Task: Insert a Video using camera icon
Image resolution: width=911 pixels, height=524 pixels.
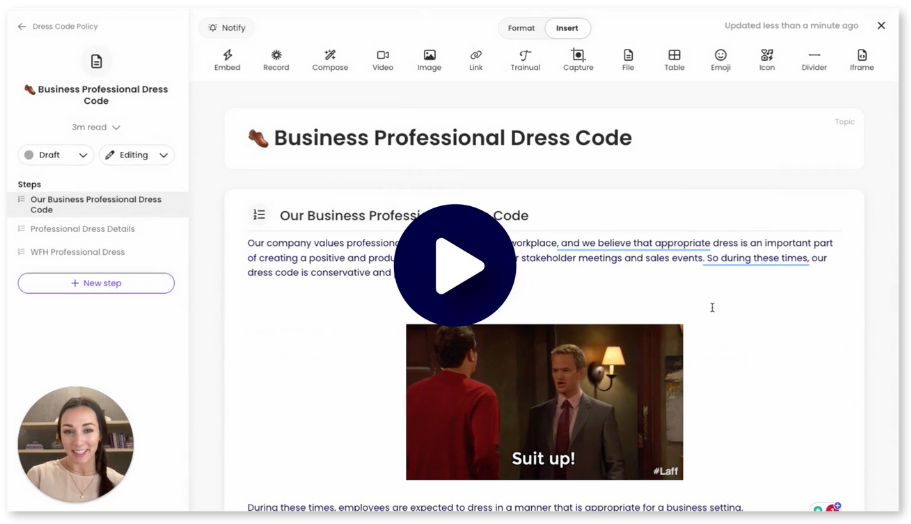Action: point(382,56)
